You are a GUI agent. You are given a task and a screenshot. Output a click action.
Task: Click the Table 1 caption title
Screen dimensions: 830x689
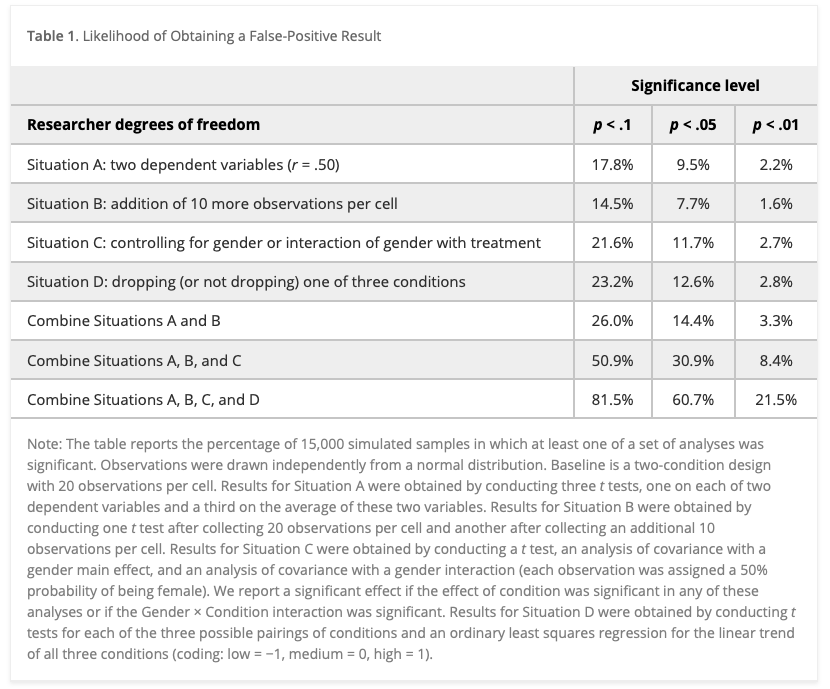coord(204,36)
